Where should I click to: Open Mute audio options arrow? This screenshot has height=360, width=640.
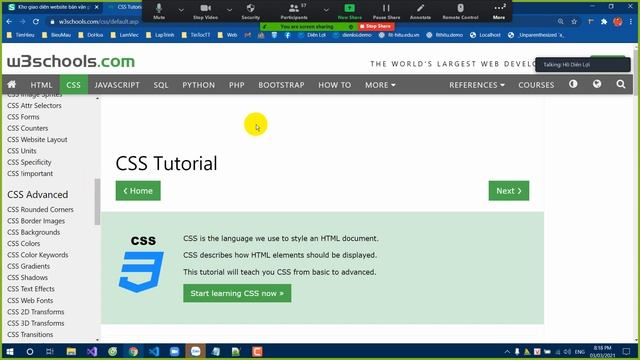[181, 9]
